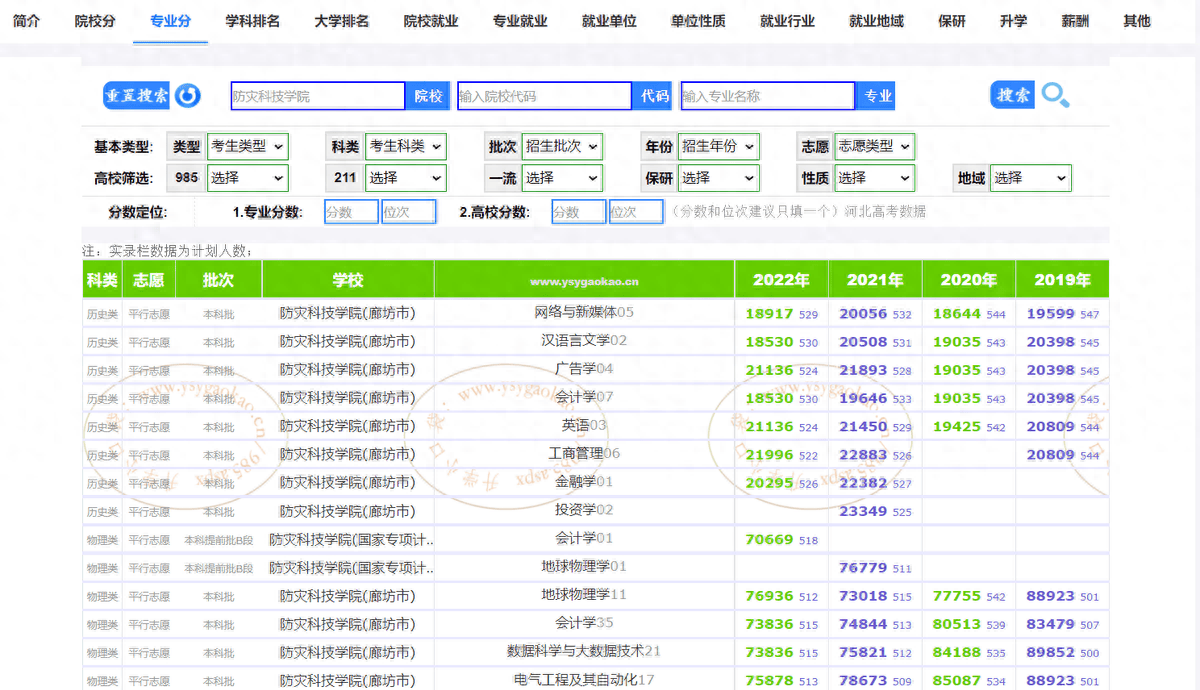Viewport: 1200px width, 690px height.
Task: Click the 输入专业名称 input field
Action: [767, 96]
